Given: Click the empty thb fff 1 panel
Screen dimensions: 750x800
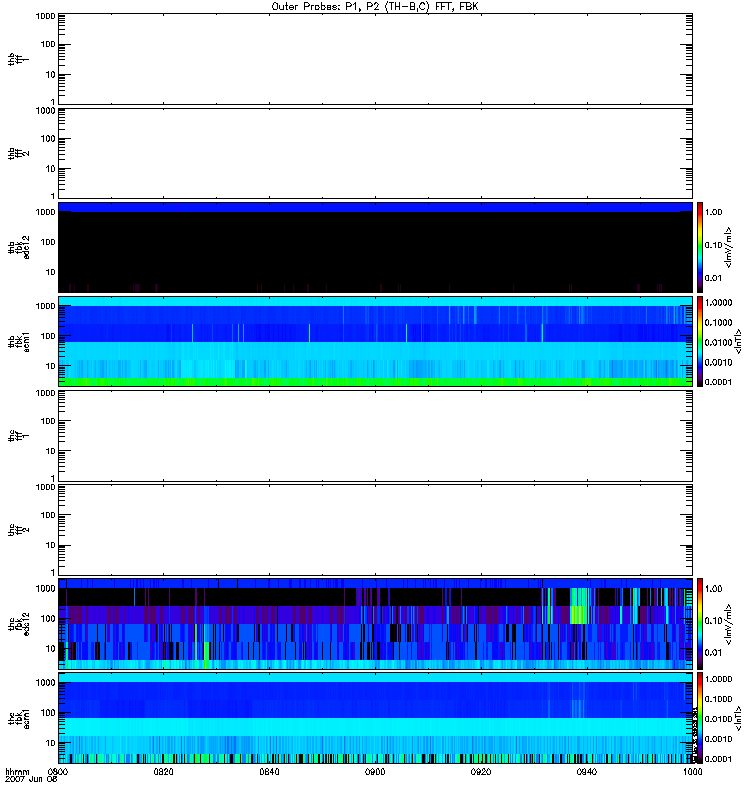Looking at the screenshot, I should [375, 59].
